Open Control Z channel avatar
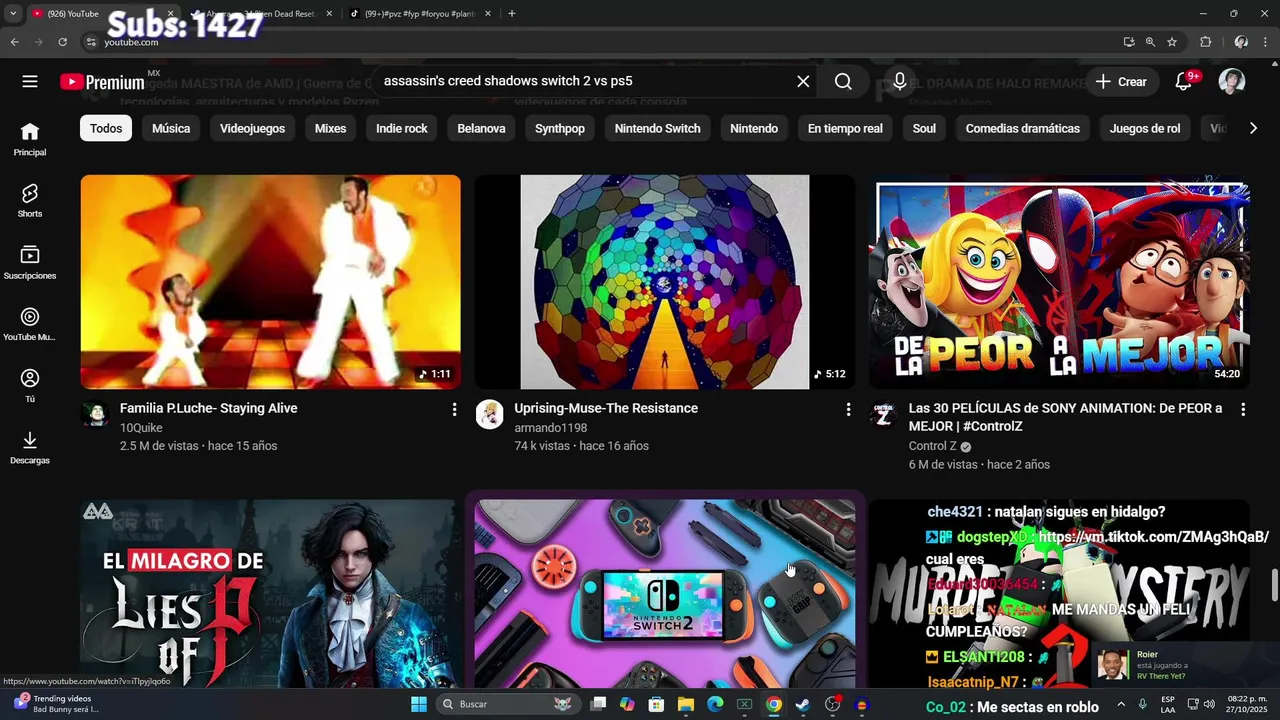Screen dimensions: 1280x720 click(x=883, y=414)
